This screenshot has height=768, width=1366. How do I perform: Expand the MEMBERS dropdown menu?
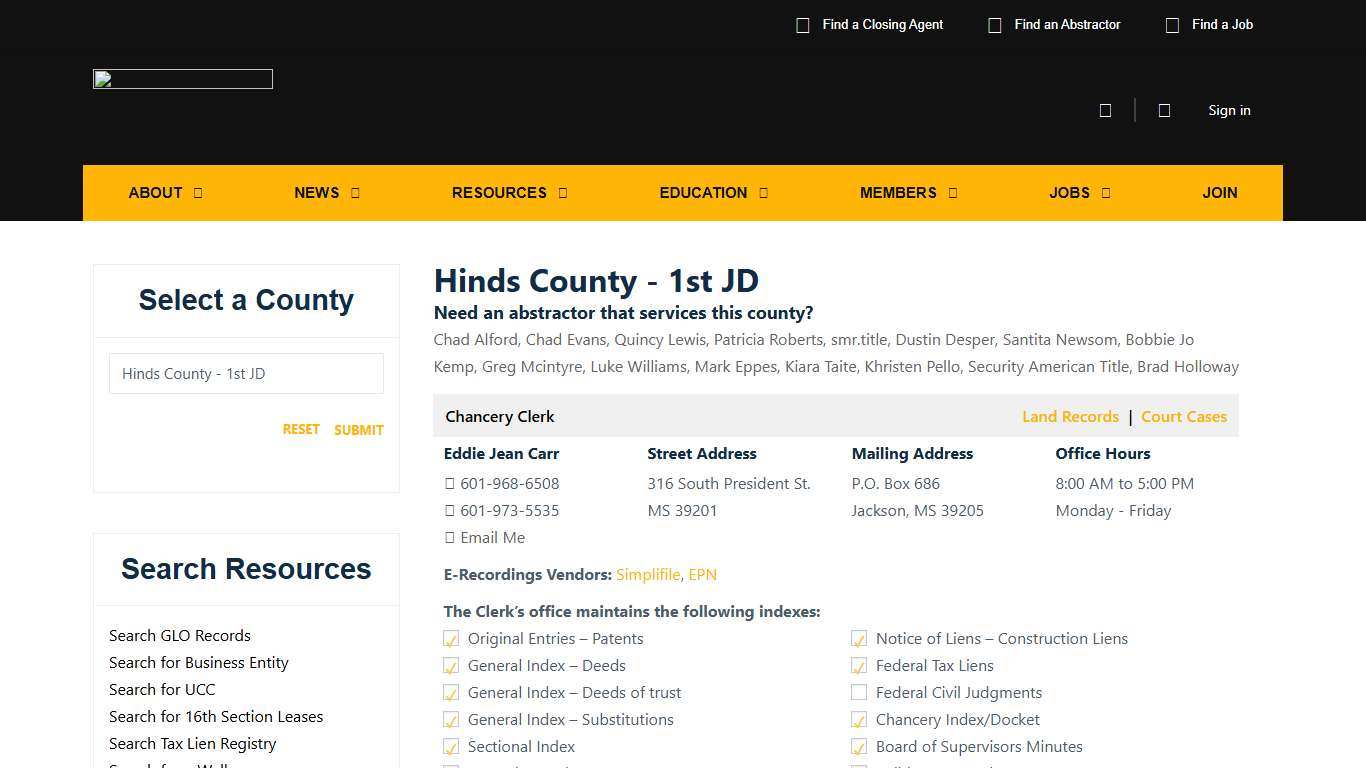click(x=952, y=193)
